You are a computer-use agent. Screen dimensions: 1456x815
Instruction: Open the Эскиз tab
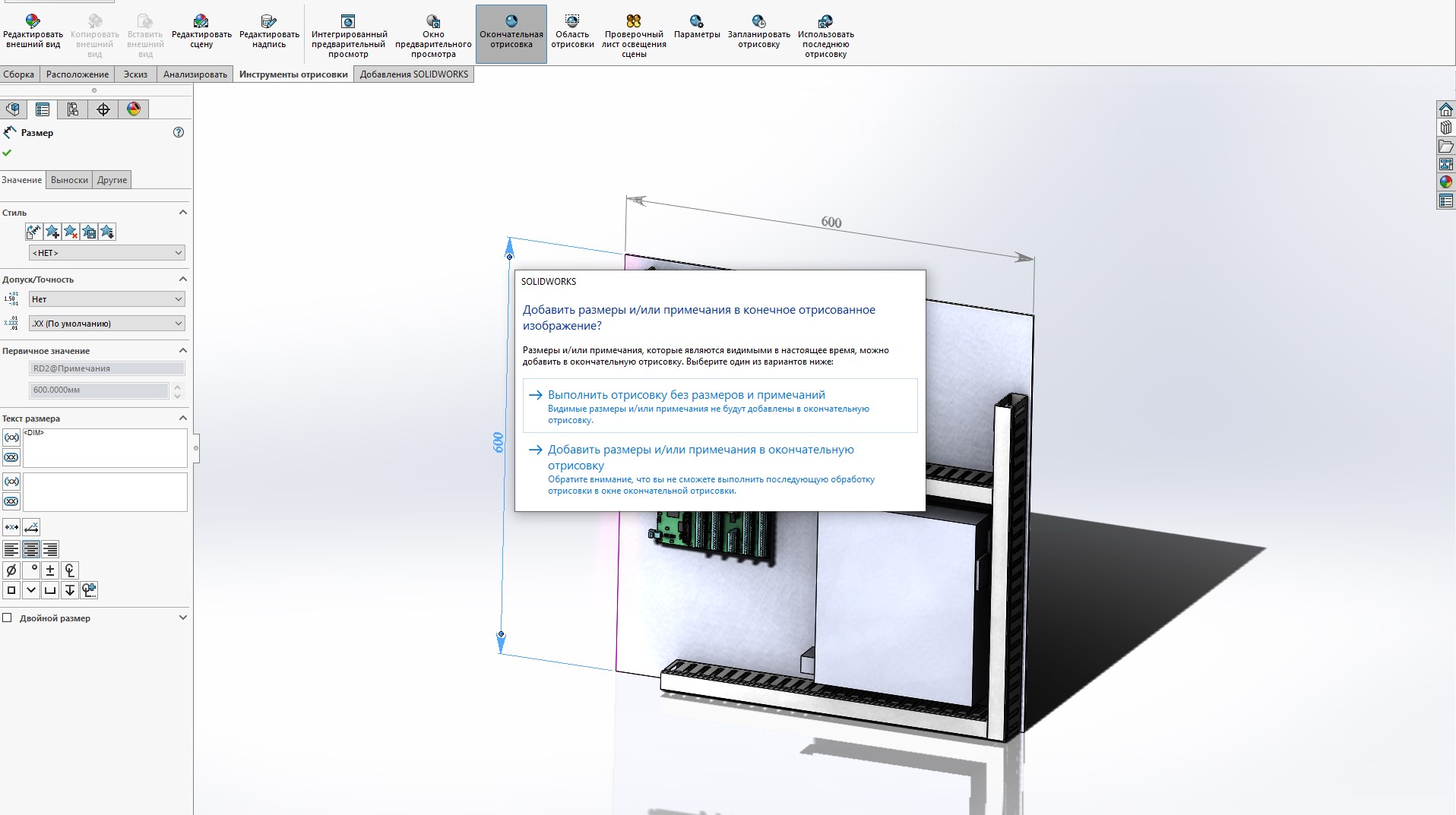pyautogui.click(x=136, y=74)
